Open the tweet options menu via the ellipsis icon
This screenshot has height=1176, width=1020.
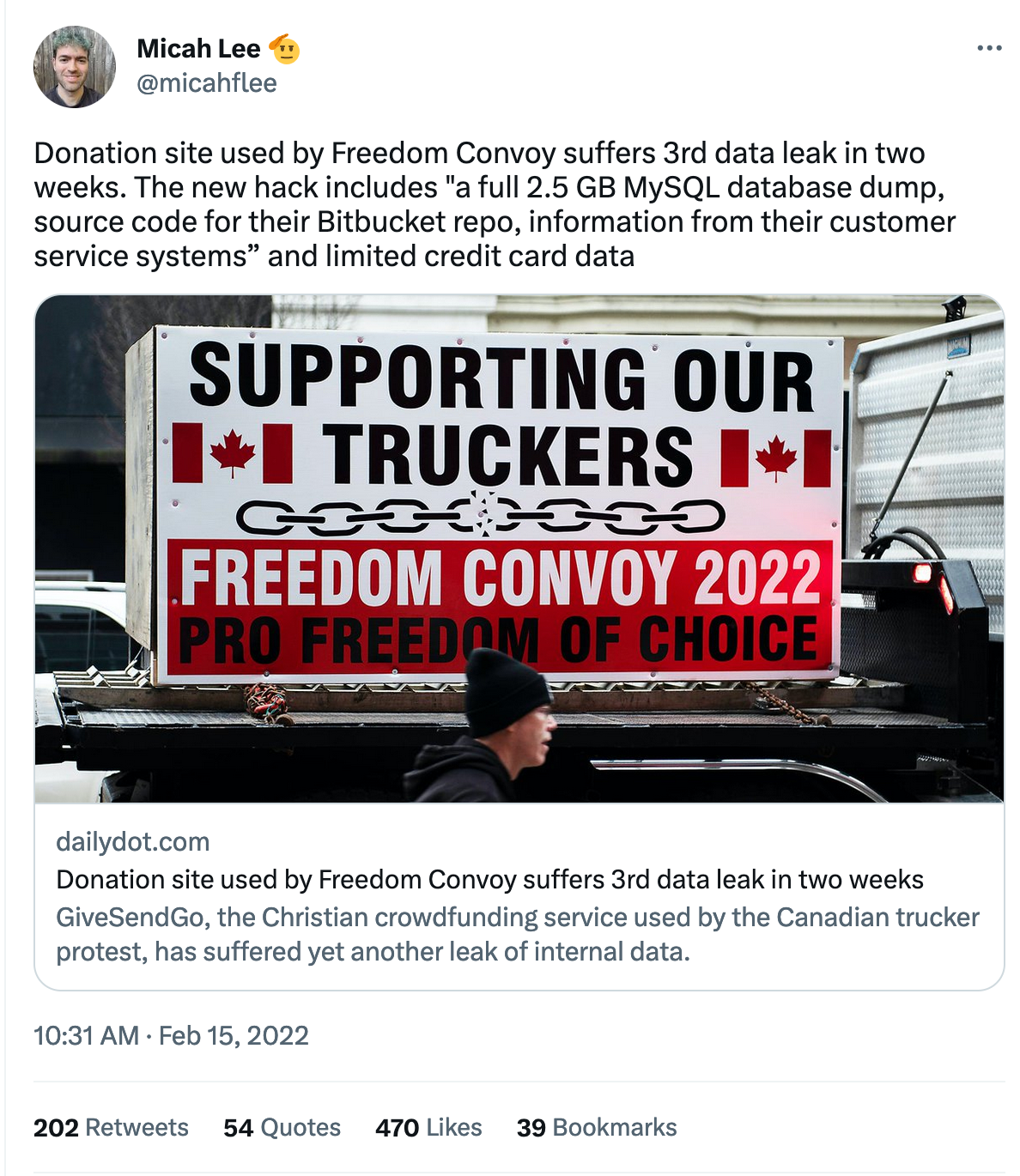click(989, 49)
